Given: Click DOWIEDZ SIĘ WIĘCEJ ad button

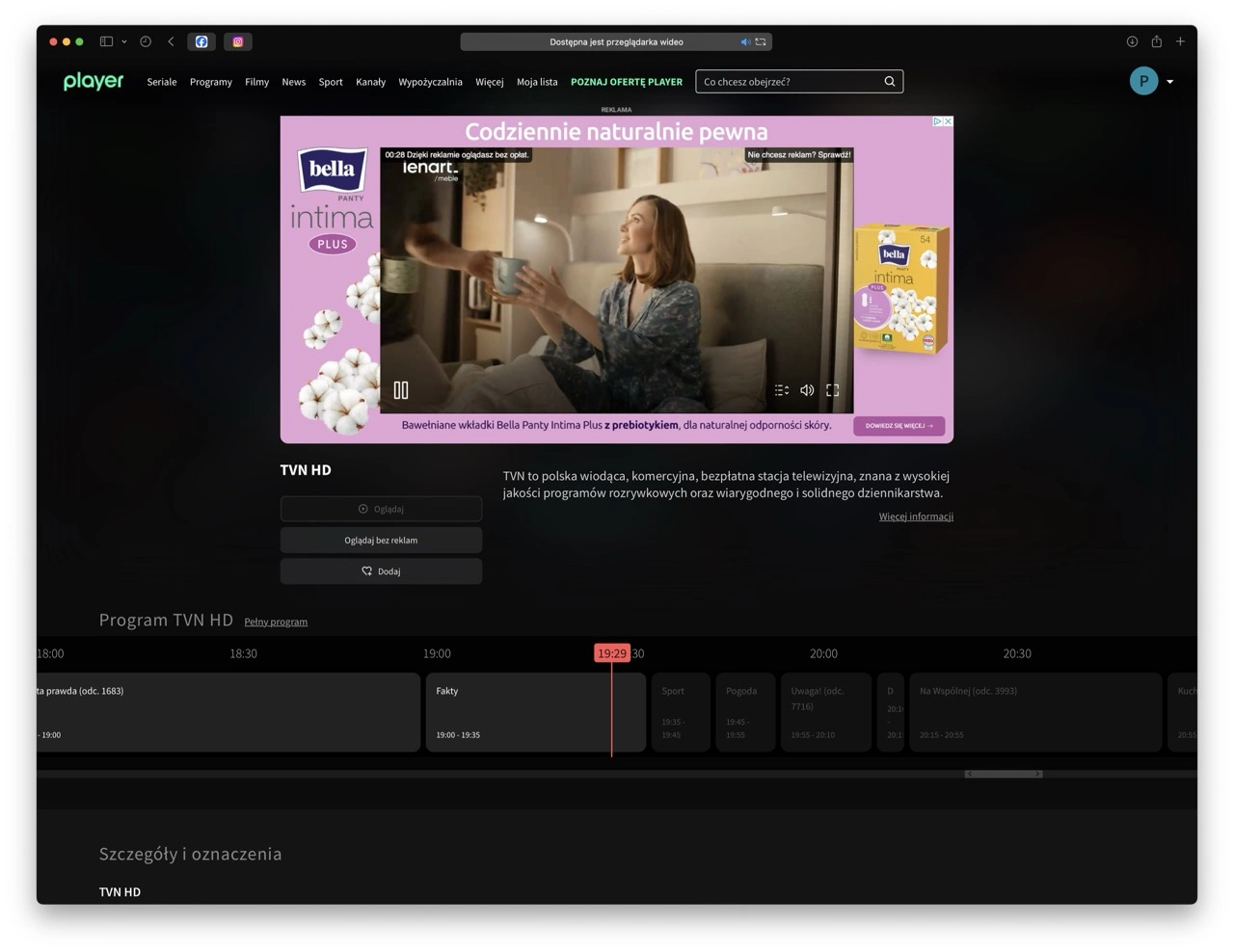Looking at the screenshot, I should tap(899, 426).
